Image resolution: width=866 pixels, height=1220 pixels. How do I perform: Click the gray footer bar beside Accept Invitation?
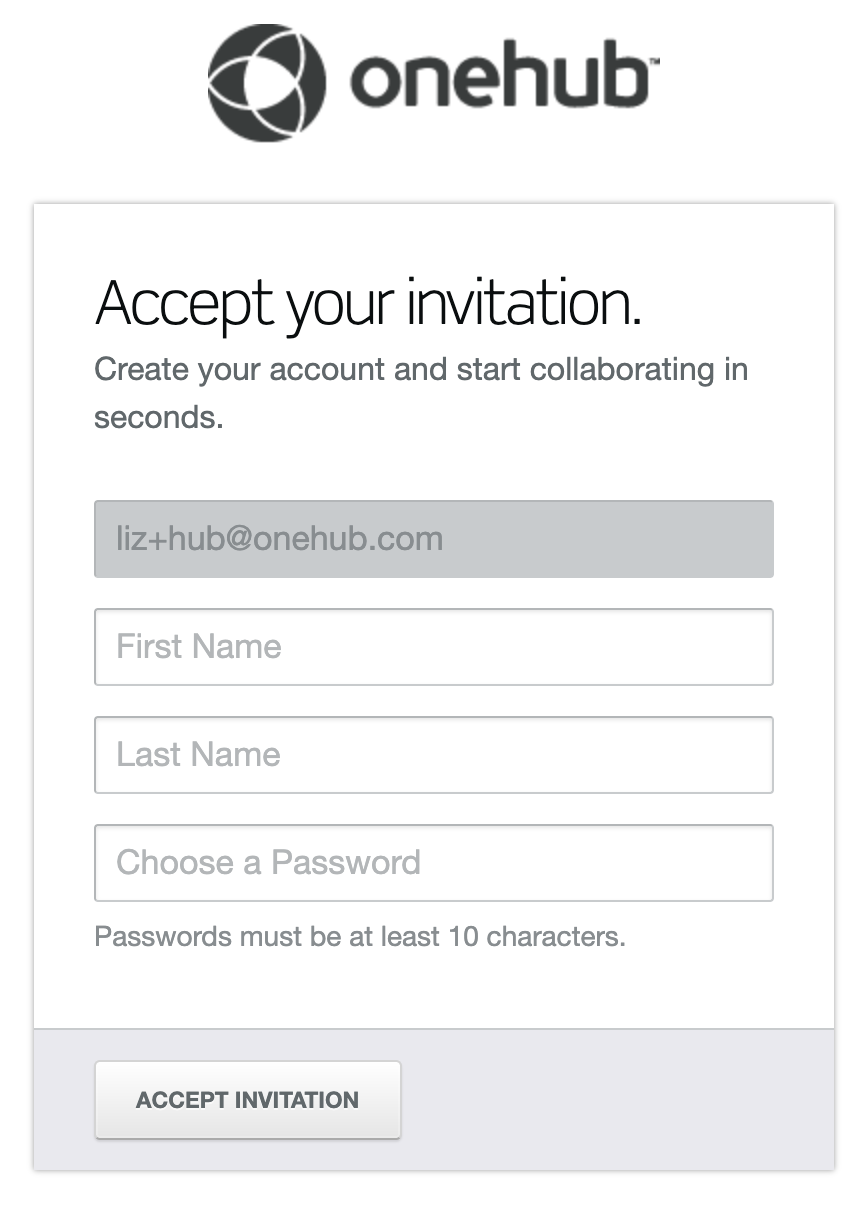pos(617,1100)
